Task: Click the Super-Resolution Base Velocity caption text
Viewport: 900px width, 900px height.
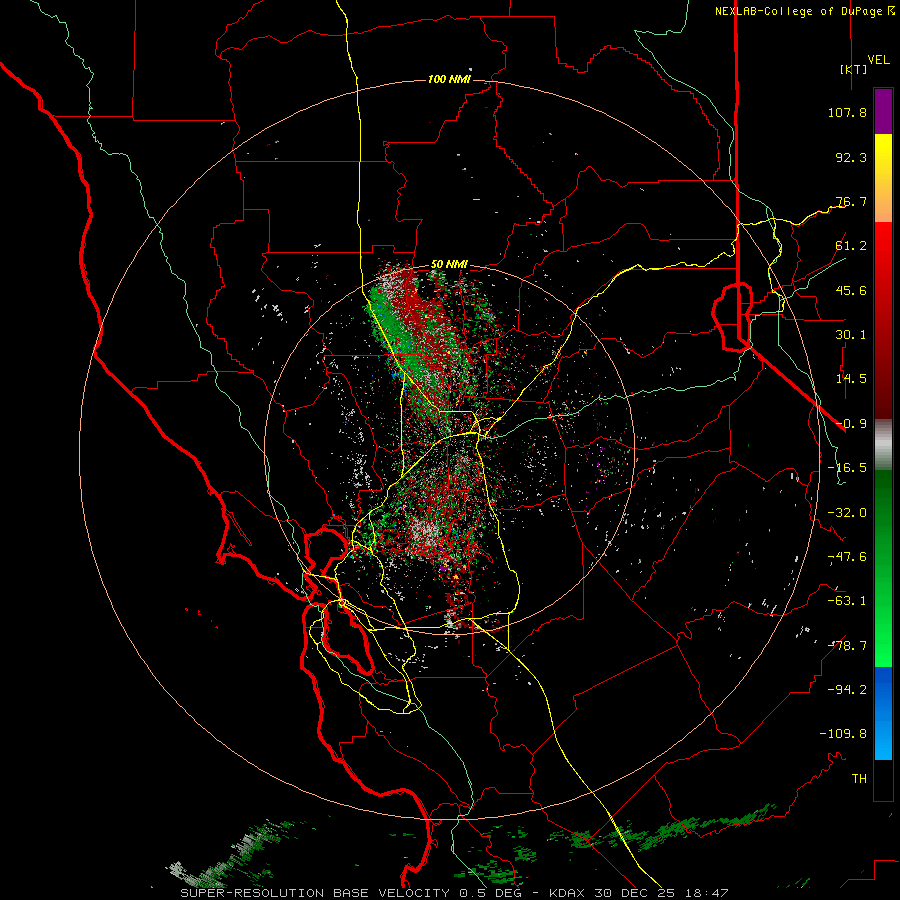Action: (454, 893)
